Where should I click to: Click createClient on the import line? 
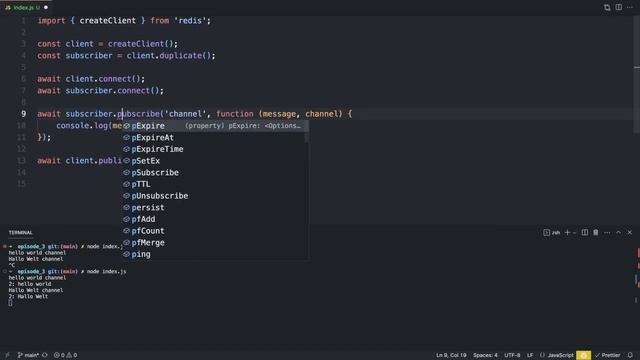coord(107,20)
